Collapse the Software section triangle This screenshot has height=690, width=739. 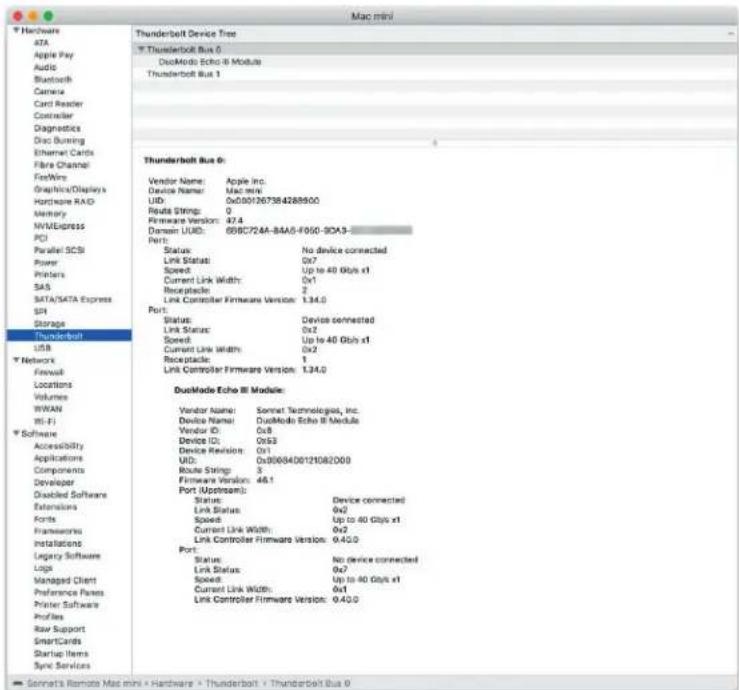point(16,433)
